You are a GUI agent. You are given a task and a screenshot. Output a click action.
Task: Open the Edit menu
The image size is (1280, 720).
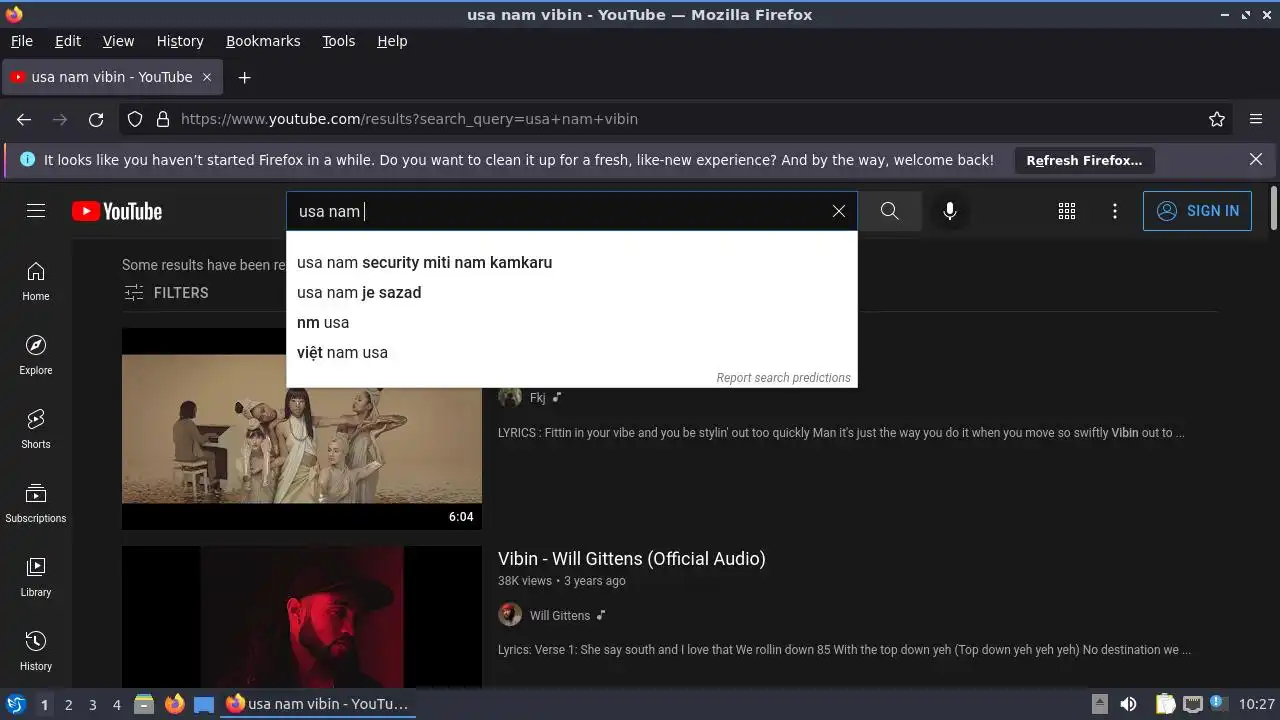68,41
